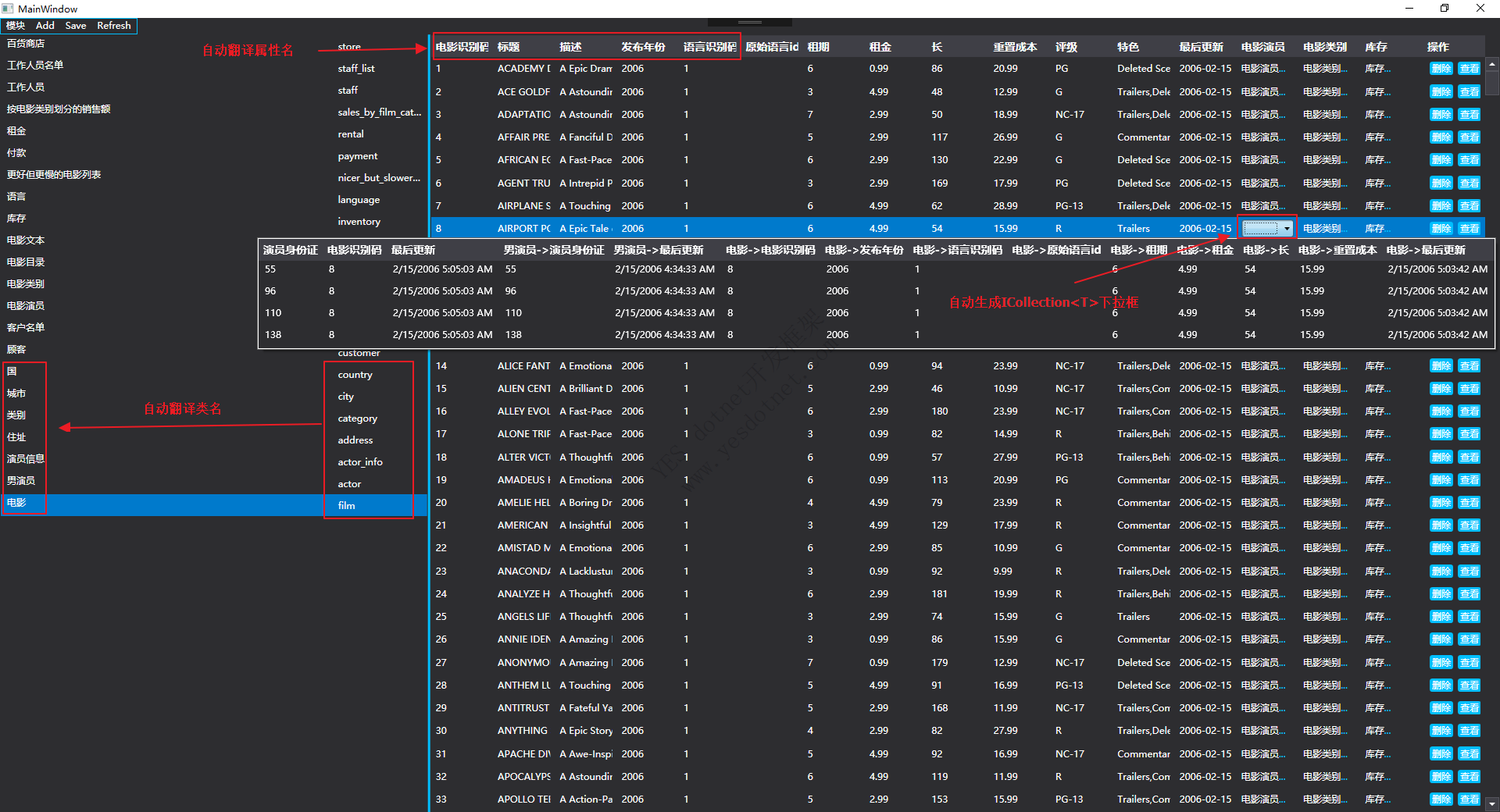Select 电影文本 in the module list
The image size is (1500, 812).
[x=26, y=240]
